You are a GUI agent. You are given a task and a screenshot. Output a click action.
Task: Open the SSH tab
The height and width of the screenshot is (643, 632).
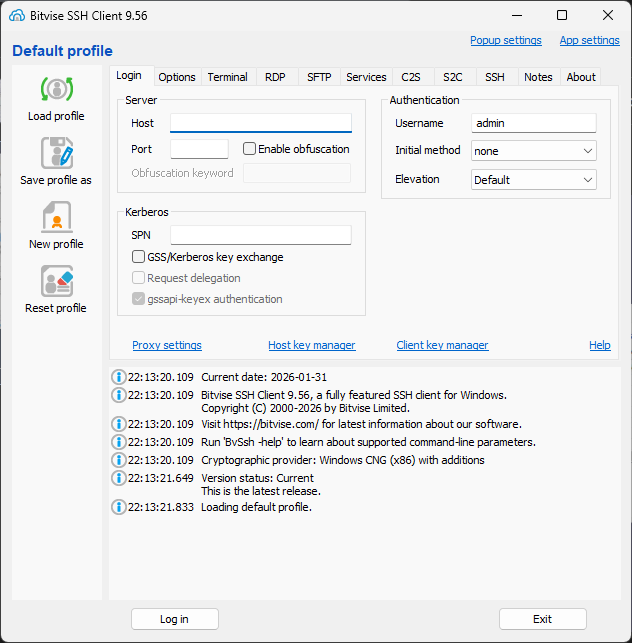pyautogui.click(x=495, y=77)
